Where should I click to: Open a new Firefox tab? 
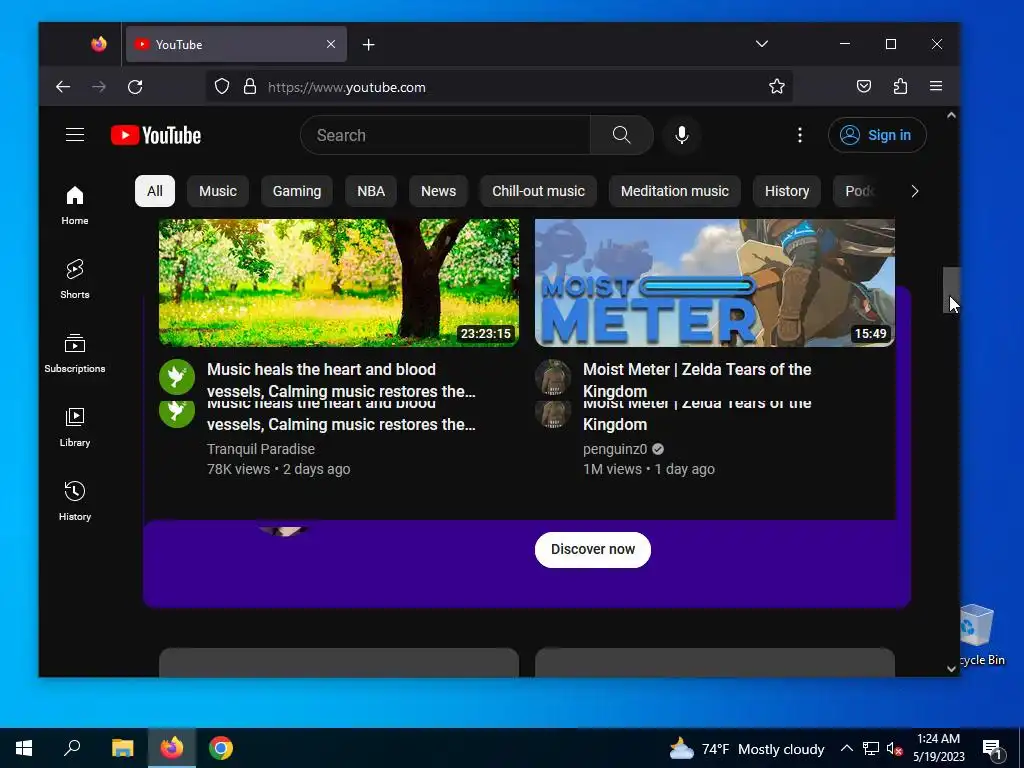pos(369,44)
